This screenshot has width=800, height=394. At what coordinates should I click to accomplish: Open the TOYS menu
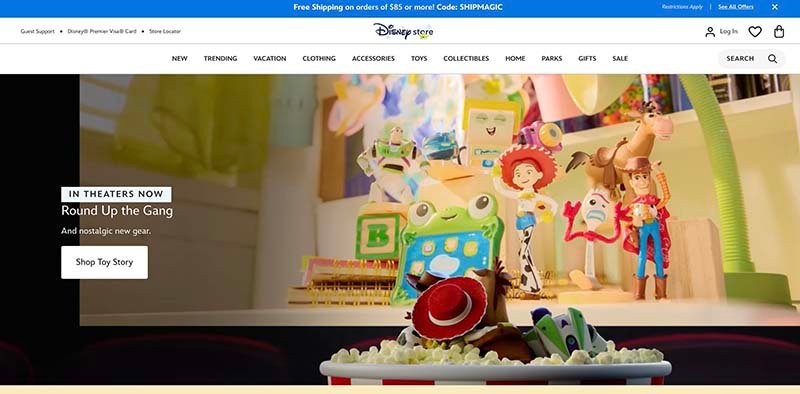419,59
